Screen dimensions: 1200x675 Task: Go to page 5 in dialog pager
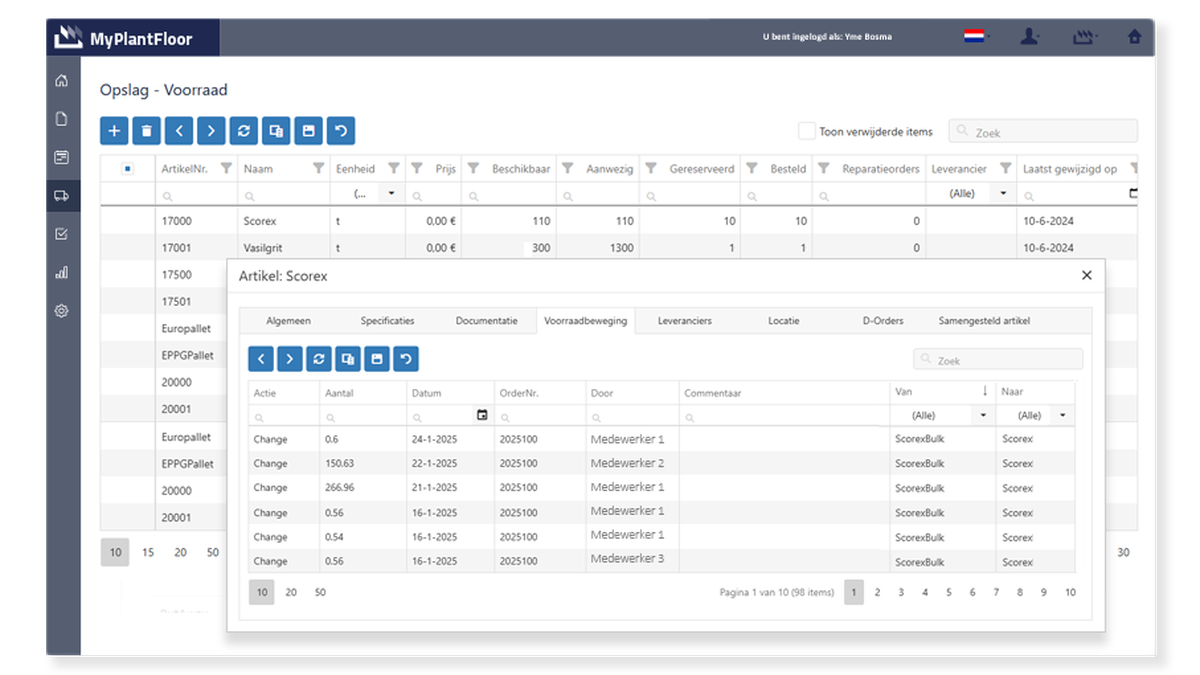[x=948, y=592]
